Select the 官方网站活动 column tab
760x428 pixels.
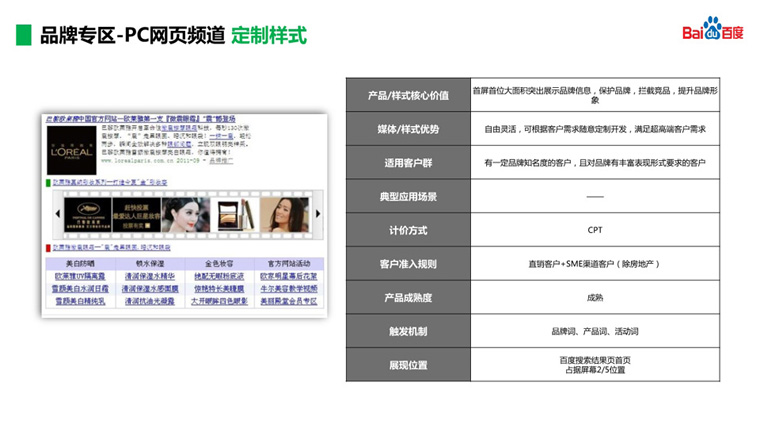[289, 264]
